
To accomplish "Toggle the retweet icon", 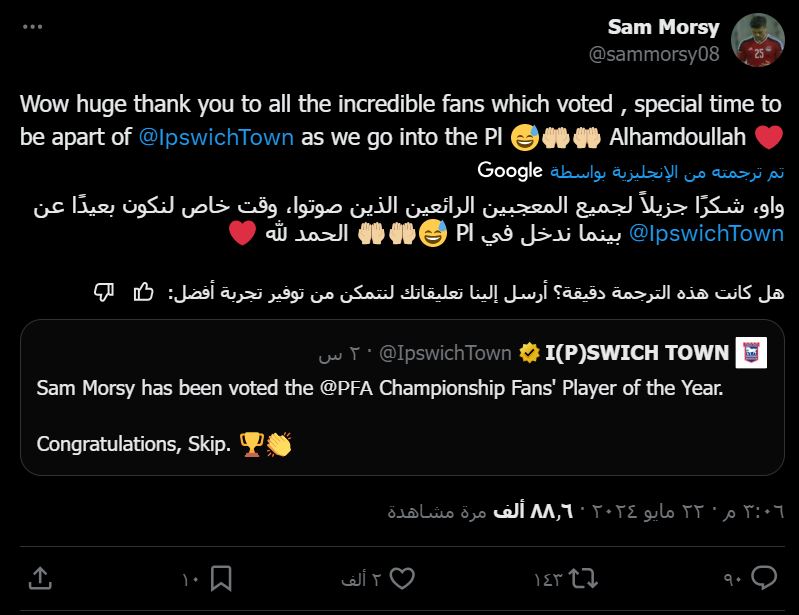I will click(x=581, y=578).
